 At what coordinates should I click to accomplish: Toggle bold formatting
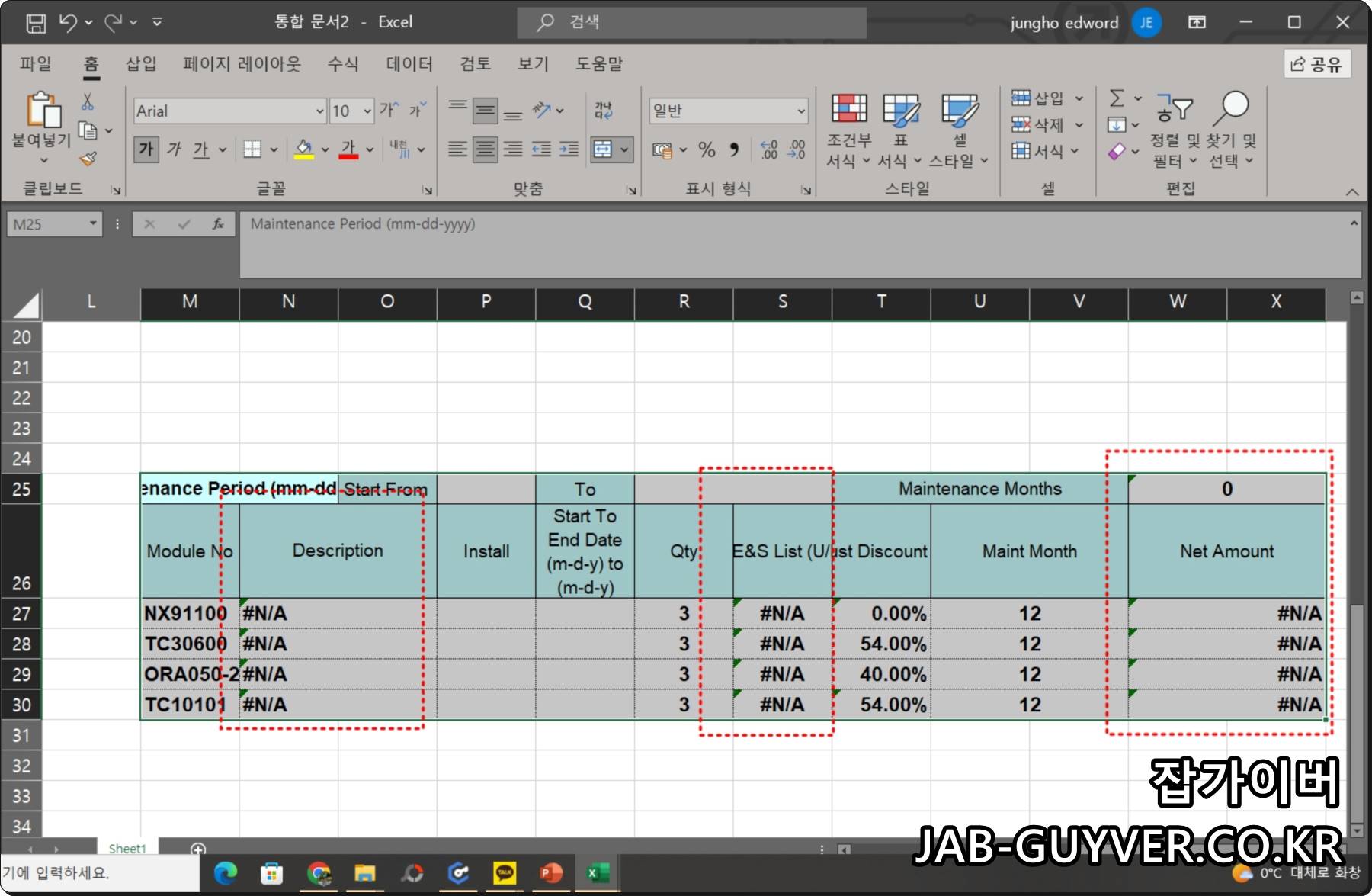pos(146,149)
